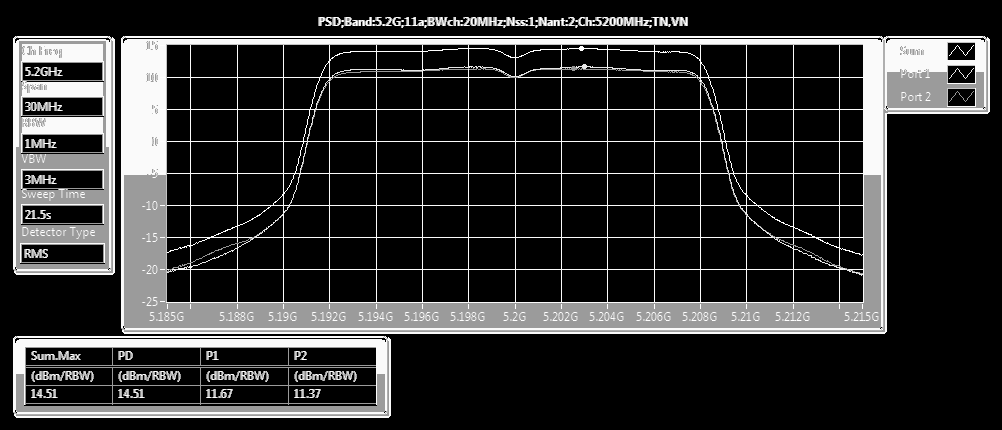
Task: Click the PSD plot title text
Action: (502, 22)
